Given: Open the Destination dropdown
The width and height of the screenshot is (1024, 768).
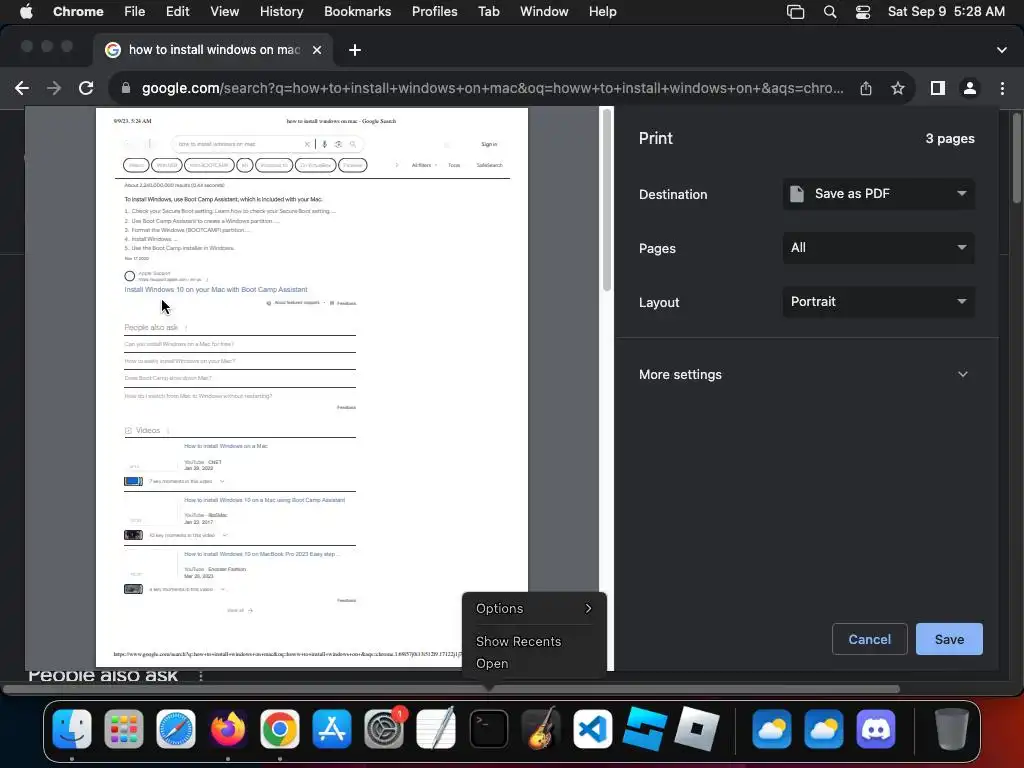Looking at the screenshot, I should click(878, 194).
